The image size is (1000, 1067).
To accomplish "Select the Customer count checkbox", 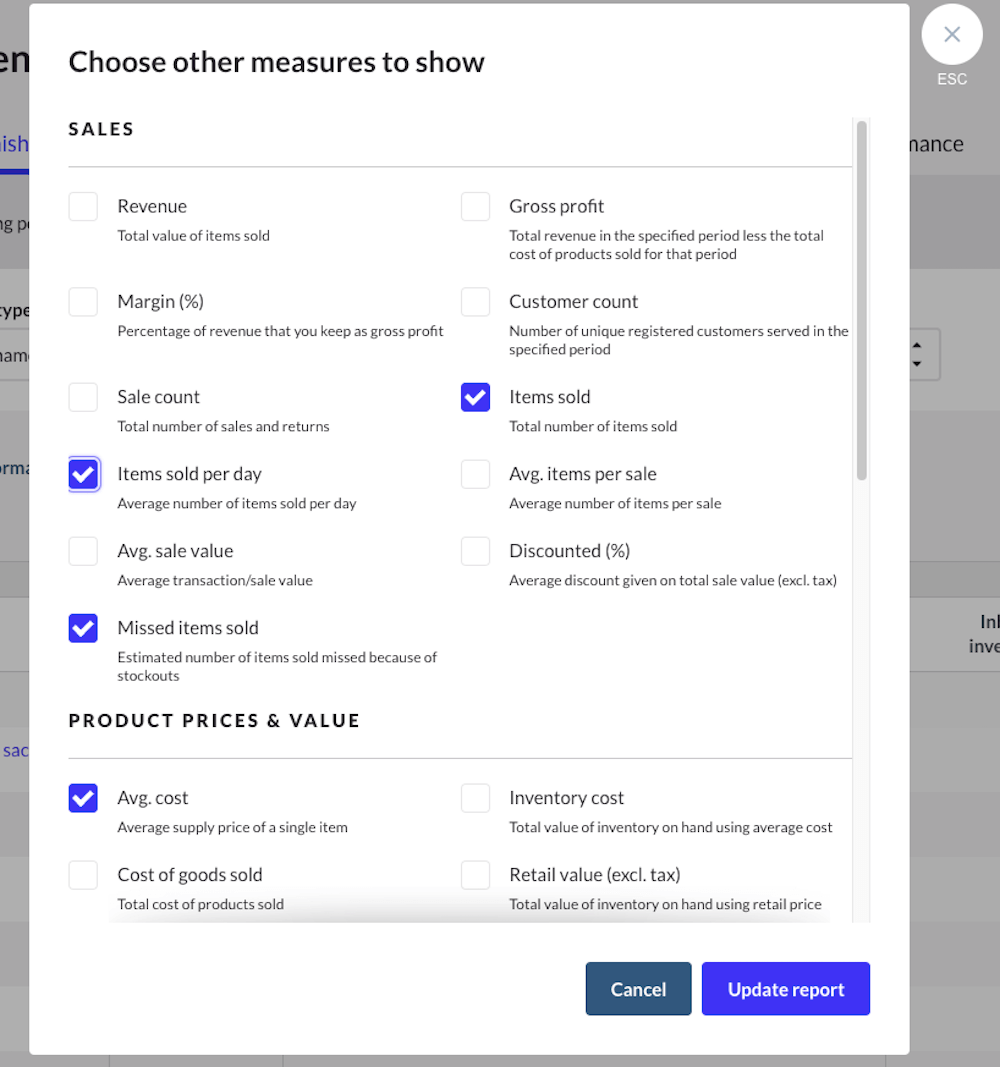I will pyautogui.click(x=476, y=302).
